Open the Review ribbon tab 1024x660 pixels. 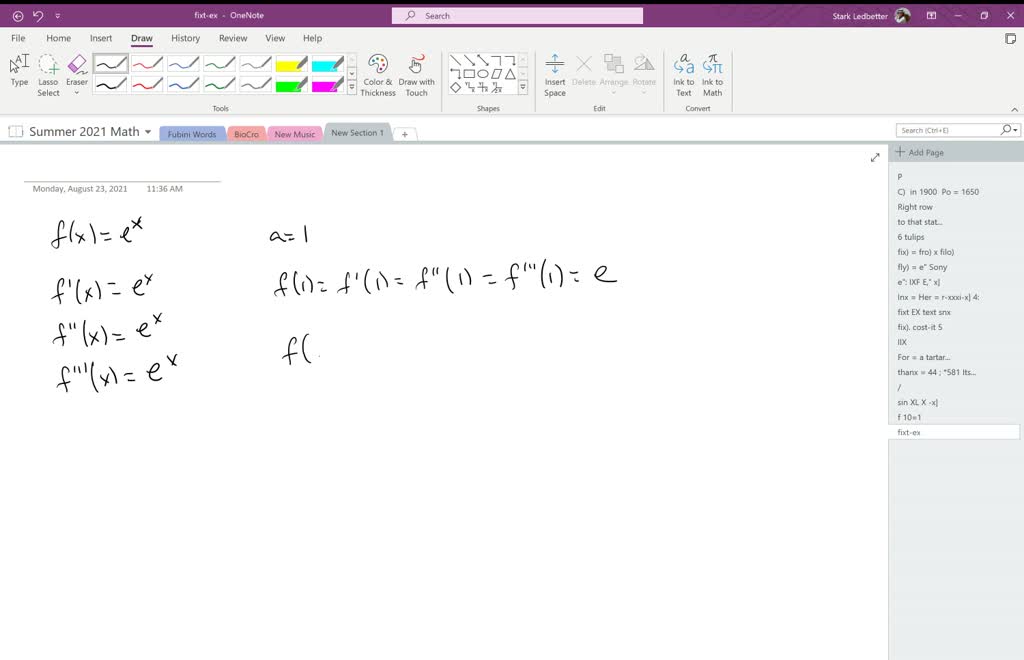232,38
